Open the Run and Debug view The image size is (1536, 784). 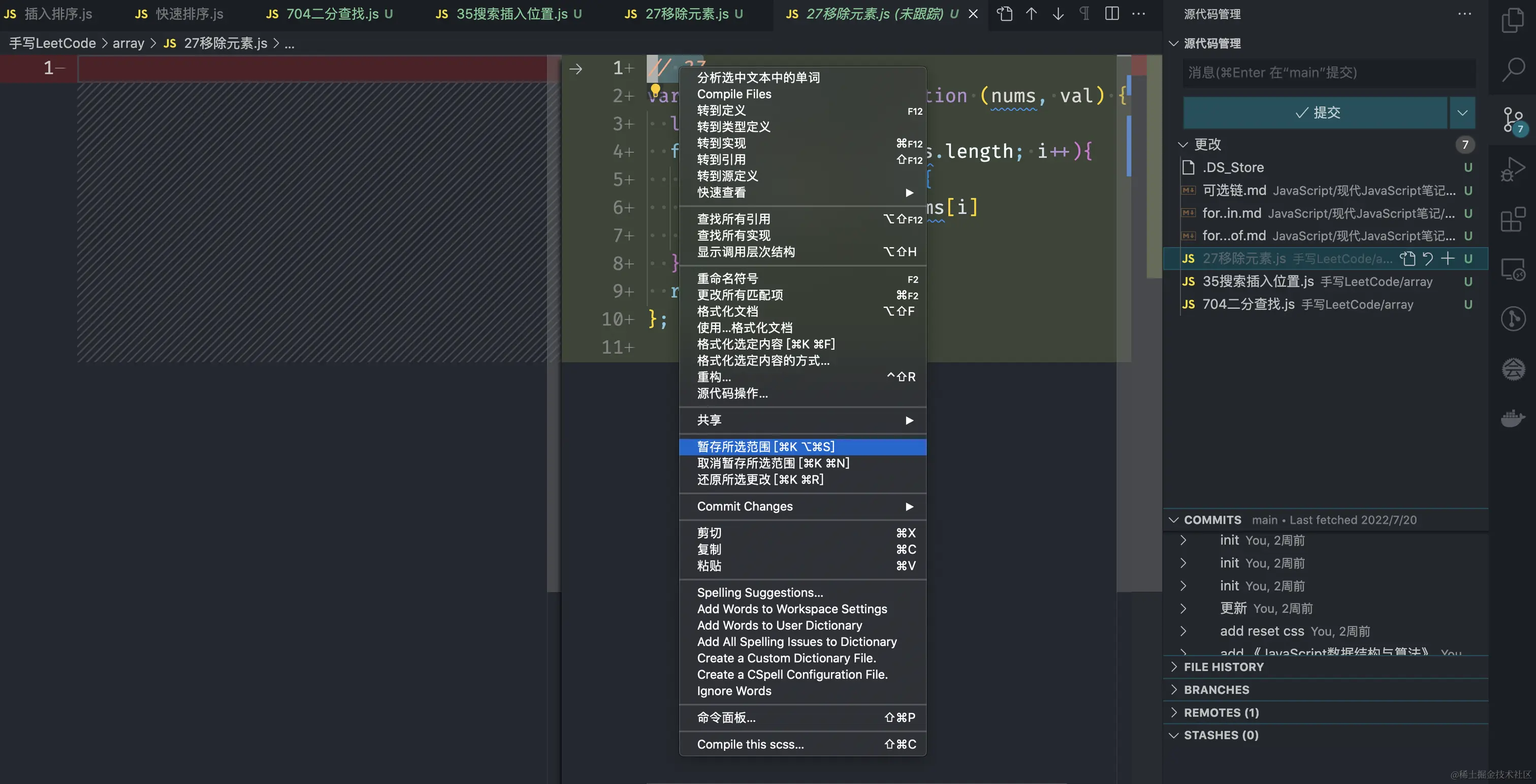coord(1512,169)
